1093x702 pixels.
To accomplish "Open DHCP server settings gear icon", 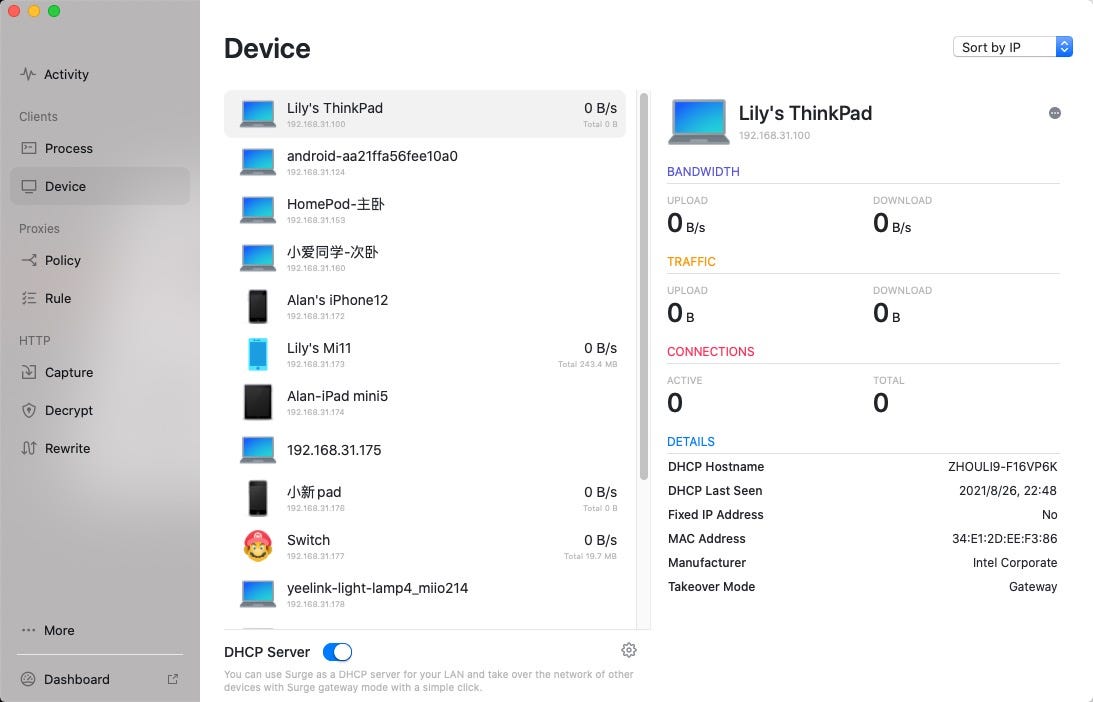I will tap(629, 650).
